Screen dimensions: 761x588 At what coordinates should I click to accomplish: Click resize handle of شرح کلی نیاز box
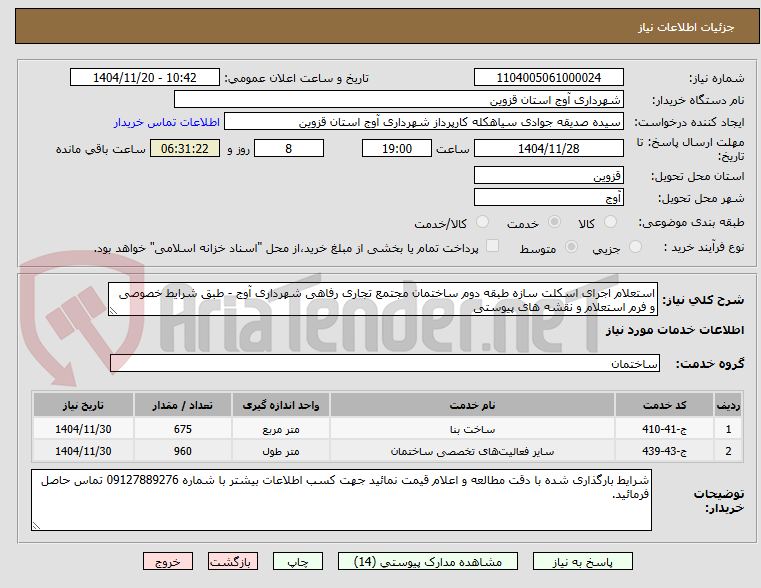[113, 311]
